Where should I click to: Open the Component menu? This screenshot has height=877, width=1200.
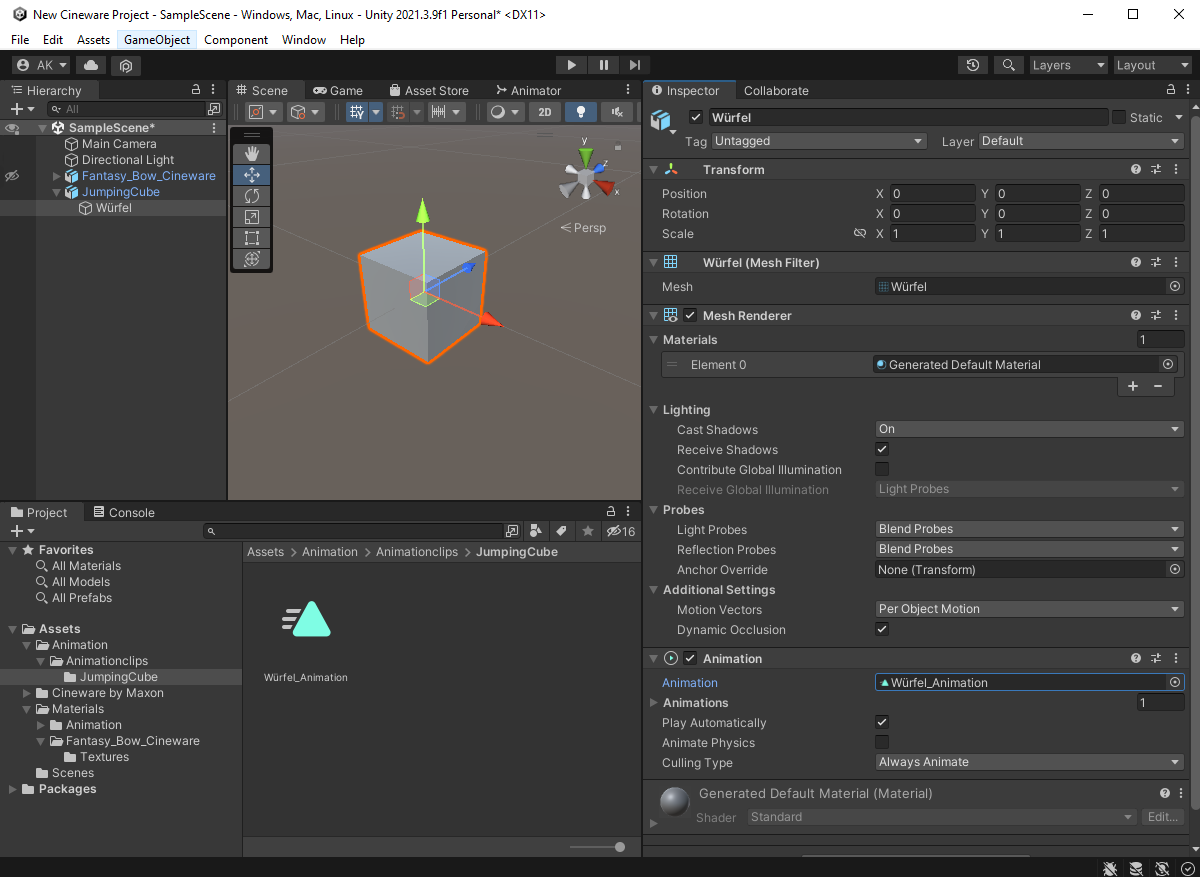[x=236, y=40]
